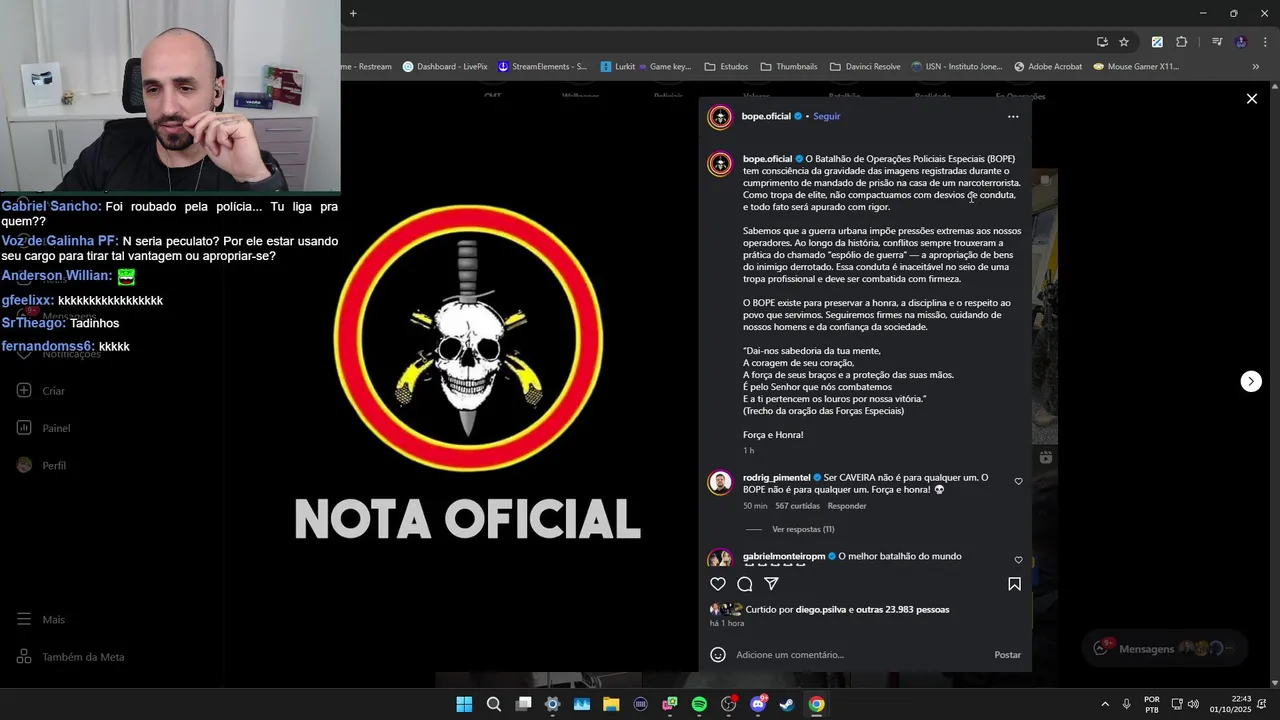Open the Chrome three-dot menu
The width and height of the screenshot is (1280, 720).
(x=1264, y=42)
